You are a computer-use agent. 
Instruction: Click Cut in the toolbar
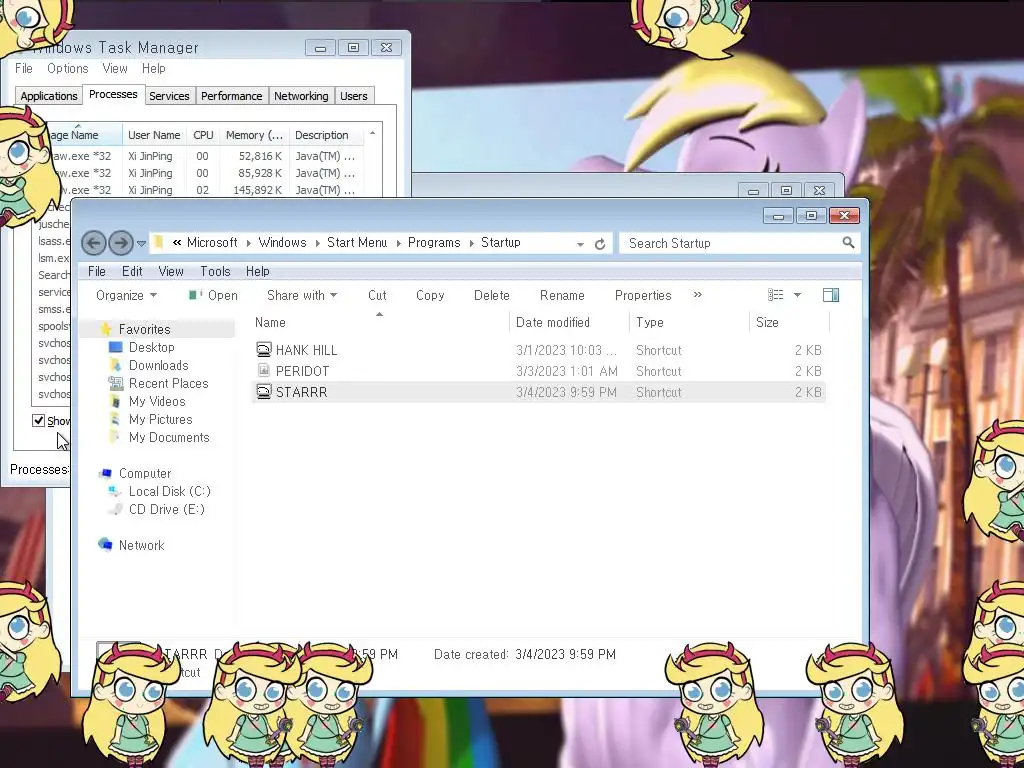pos(377,295)
